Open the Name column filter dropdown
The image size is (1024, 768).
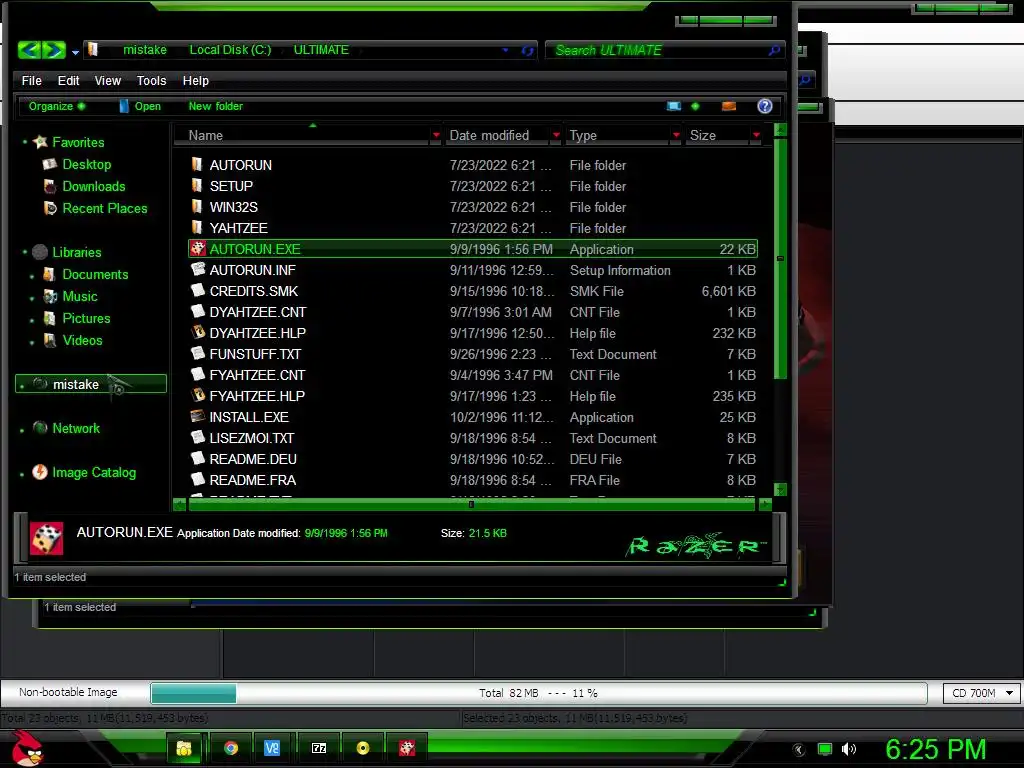(x=436, y=135)
